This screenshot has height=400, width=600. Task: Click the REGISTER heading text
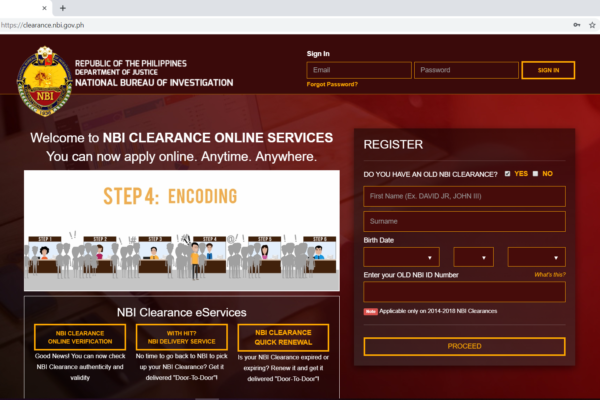click(393, 145)
